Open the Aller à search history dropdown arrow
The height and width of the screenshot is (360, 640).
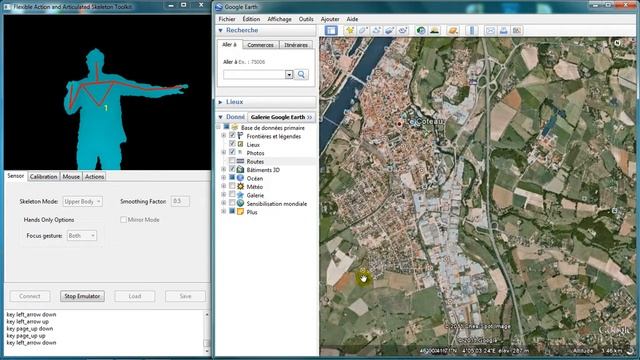coord(289,75)
